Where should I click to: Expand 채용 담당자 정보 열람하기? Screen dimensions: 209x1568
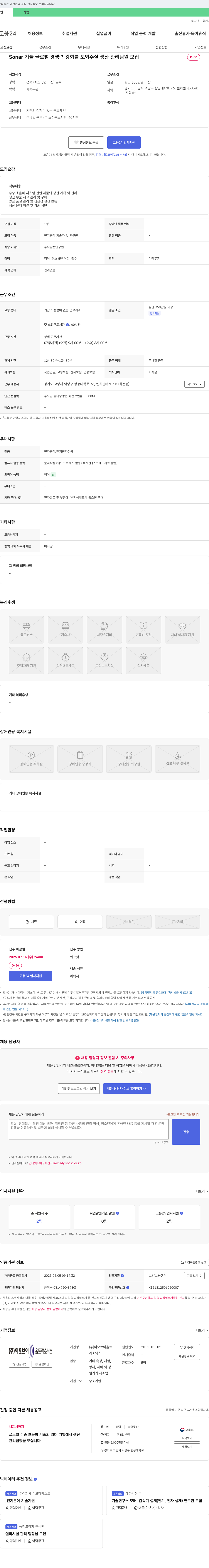click(x=127, y=1088)
